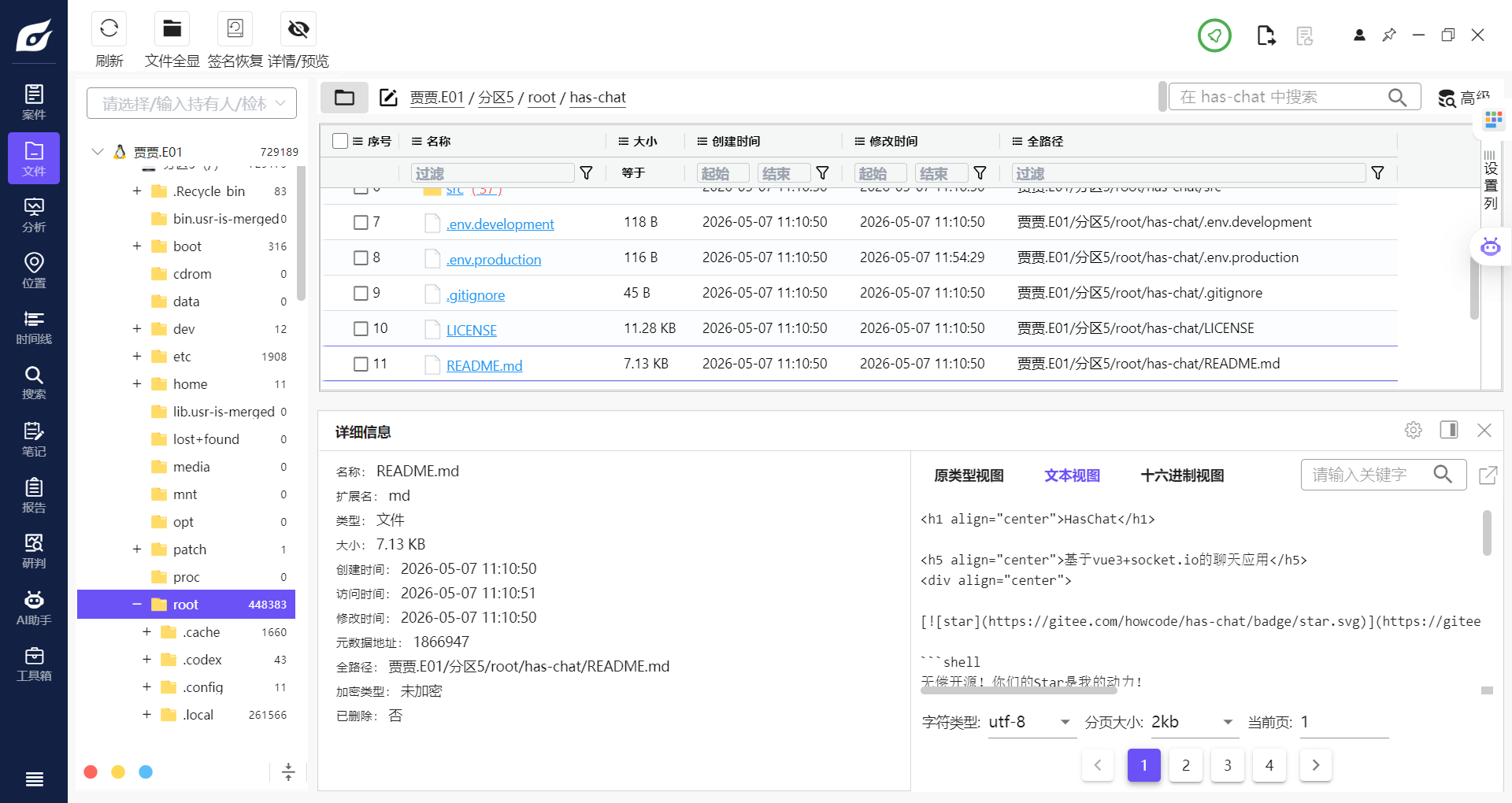1512x803 pixels.
Task: Check the row 11 README.md checkbox
Action: 361,364
